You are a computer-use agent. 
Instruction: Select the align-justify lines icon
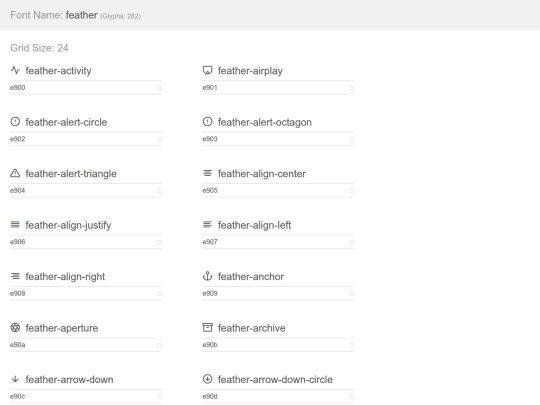coord(15,225)
